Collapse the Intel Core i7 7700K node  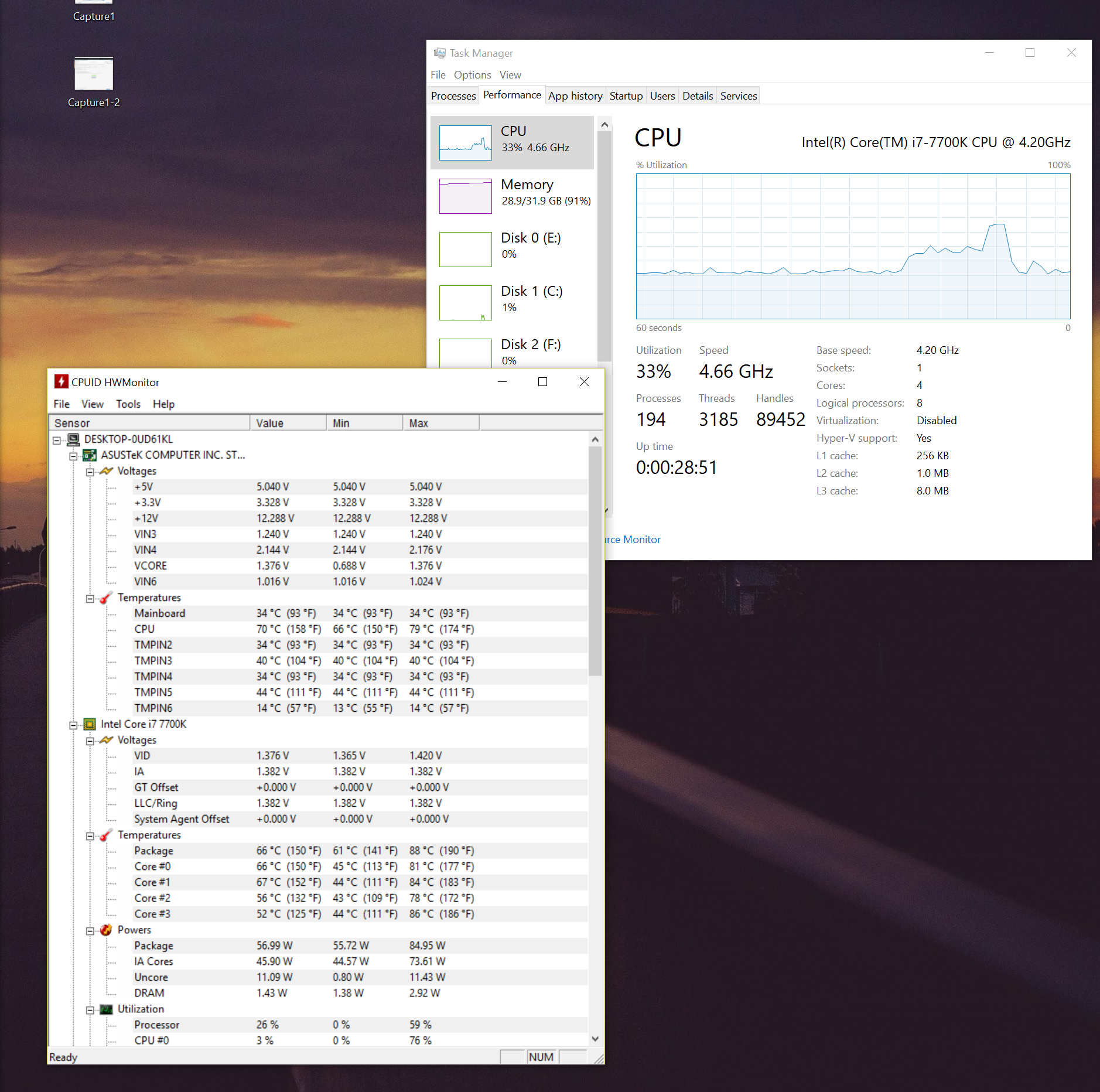73,725
